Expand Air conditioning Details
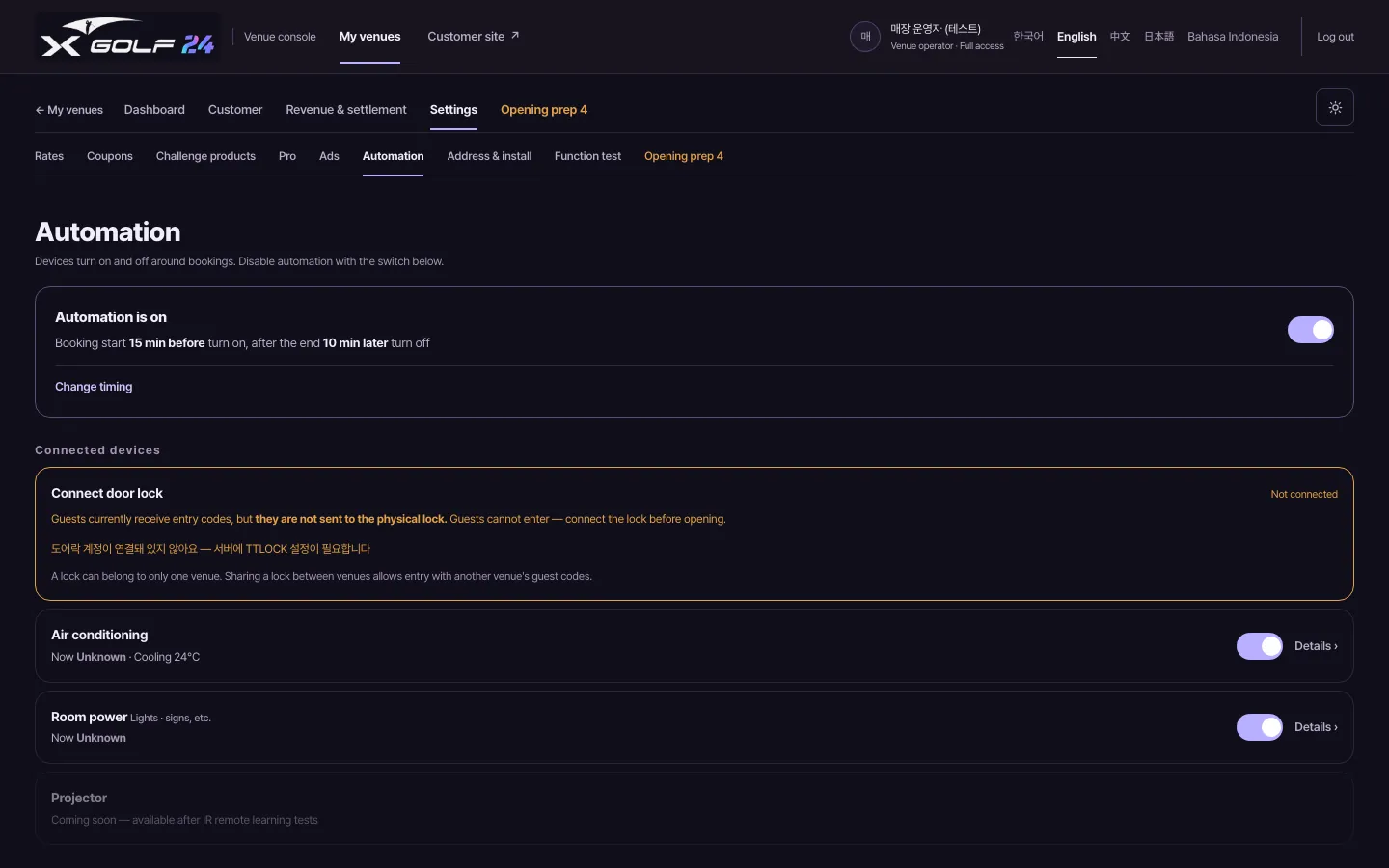Viewport: 1389px width, 868px height. pyautogui.click(x=1316, y=646)
